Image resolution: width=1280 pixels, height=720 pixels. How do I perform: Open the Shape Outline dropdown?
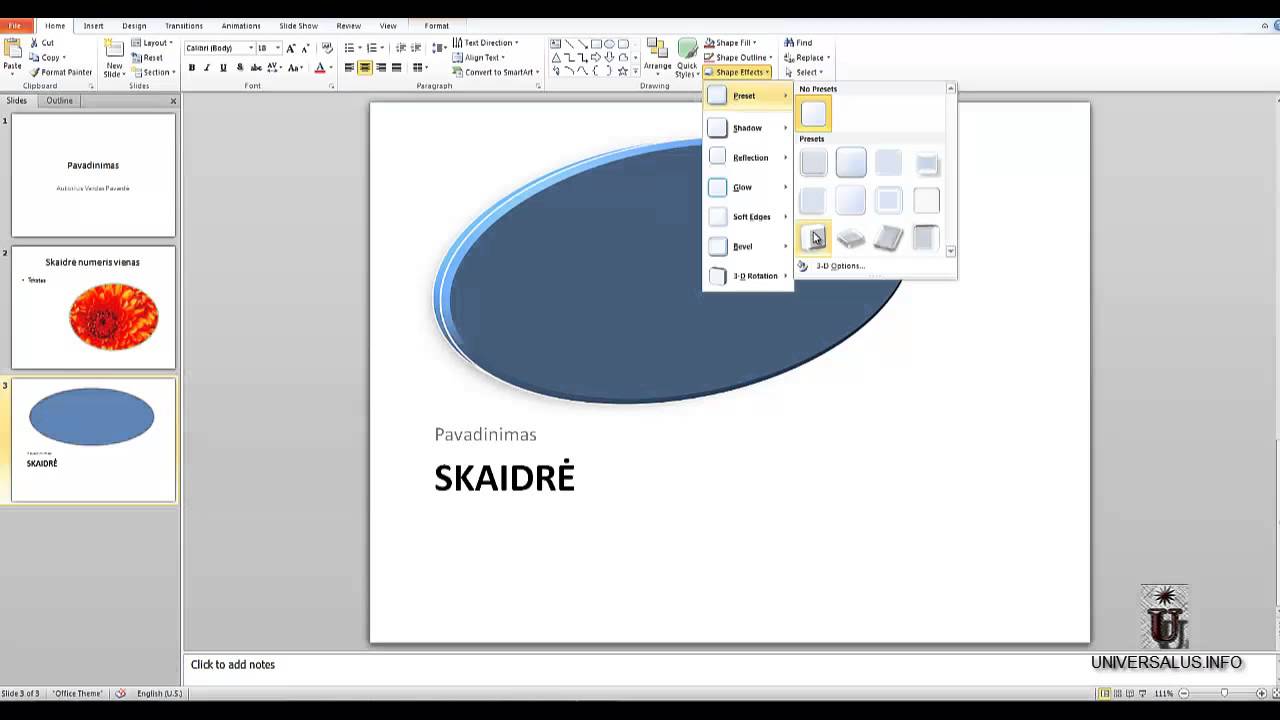738,57
